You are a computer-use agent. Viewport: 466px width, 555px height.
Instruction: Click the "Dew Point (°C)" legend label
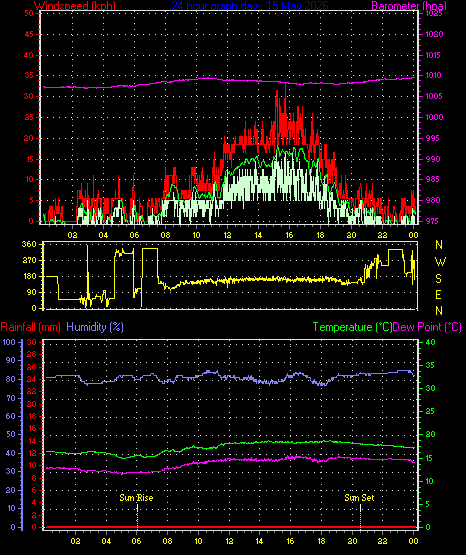click(427, 327)
